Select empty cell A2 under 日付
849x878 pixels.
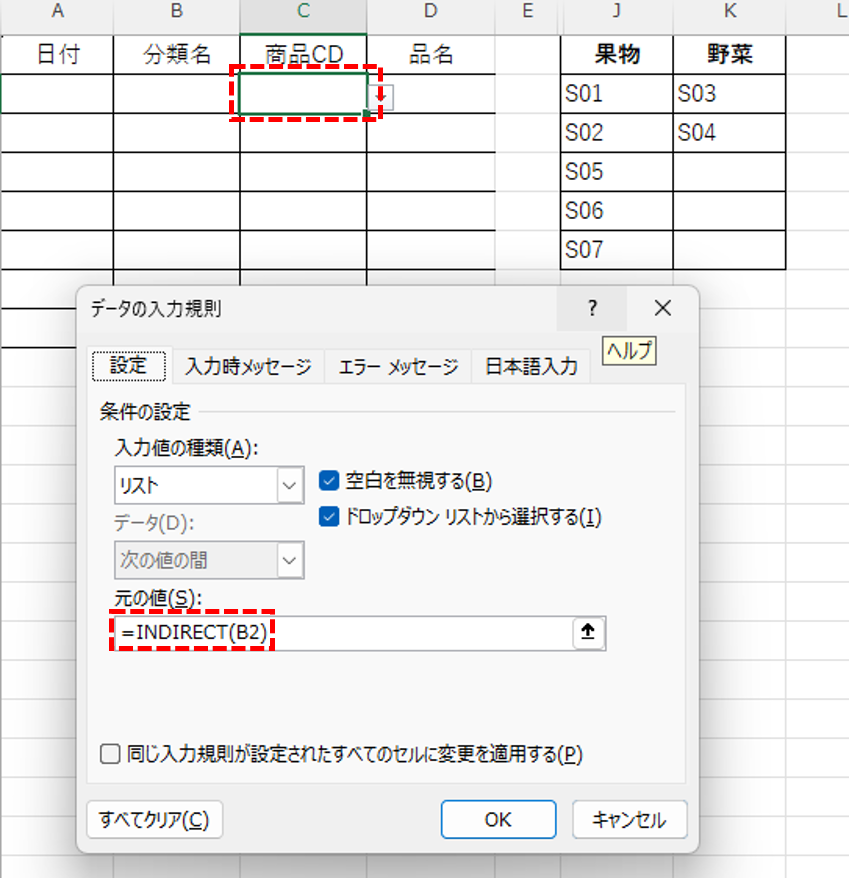[x=57, y=94]
